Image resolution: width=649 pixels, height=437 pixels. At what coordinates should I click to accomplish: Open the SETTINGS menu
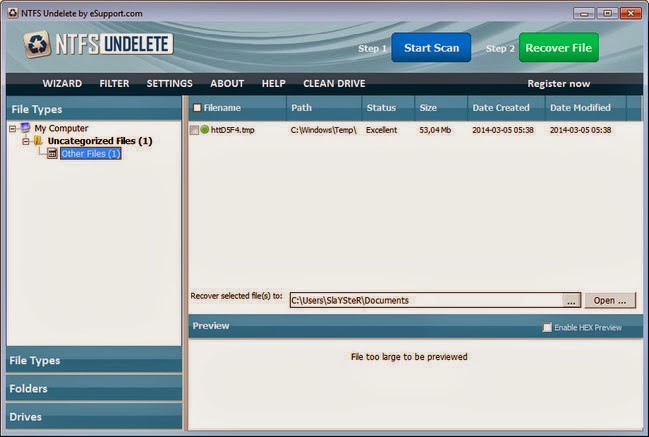(169, 84)
